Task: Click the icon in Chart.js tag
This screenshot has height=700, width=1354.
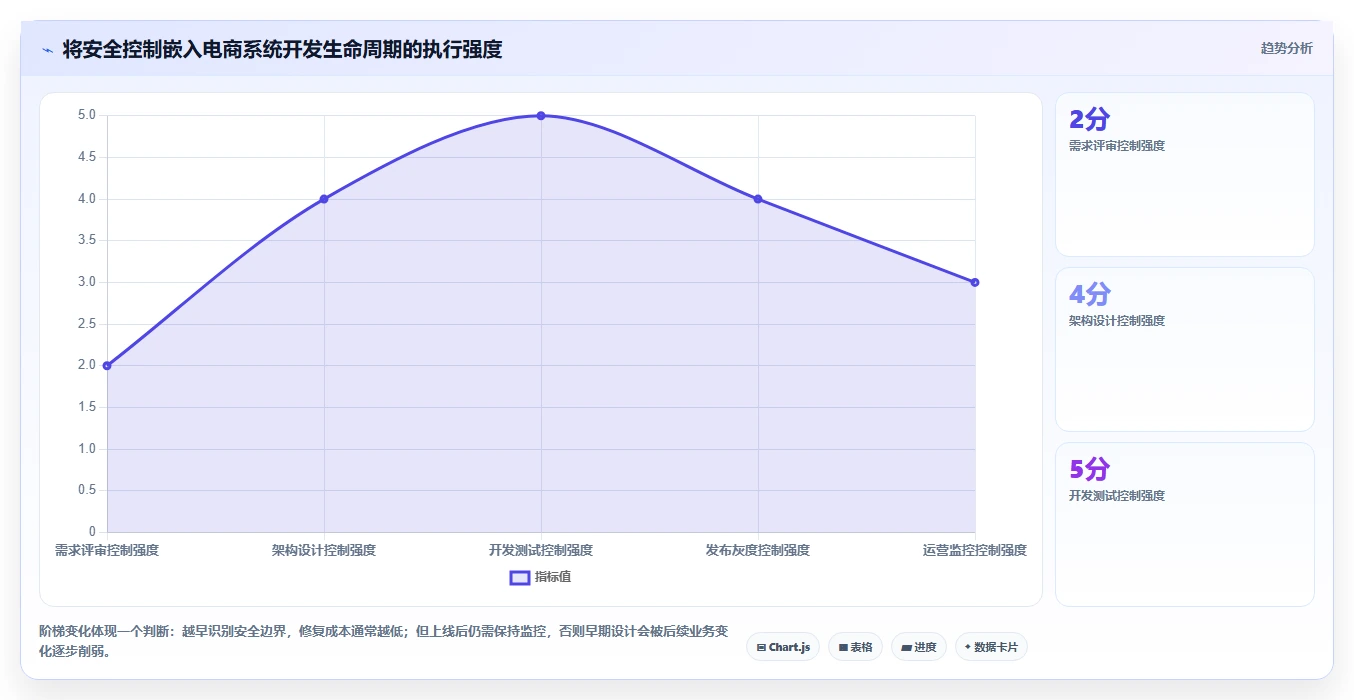Action: click(x=762, y=648)
